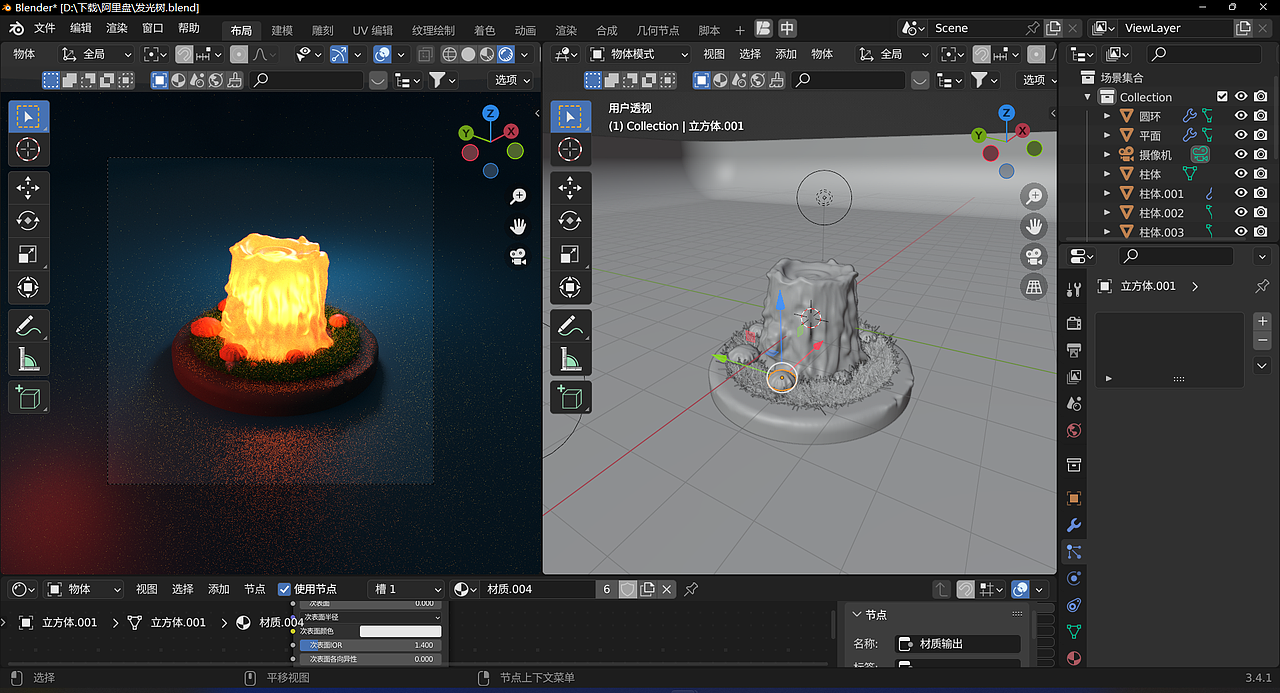Open 槽 1 material slot dropdown

[406, 589]
